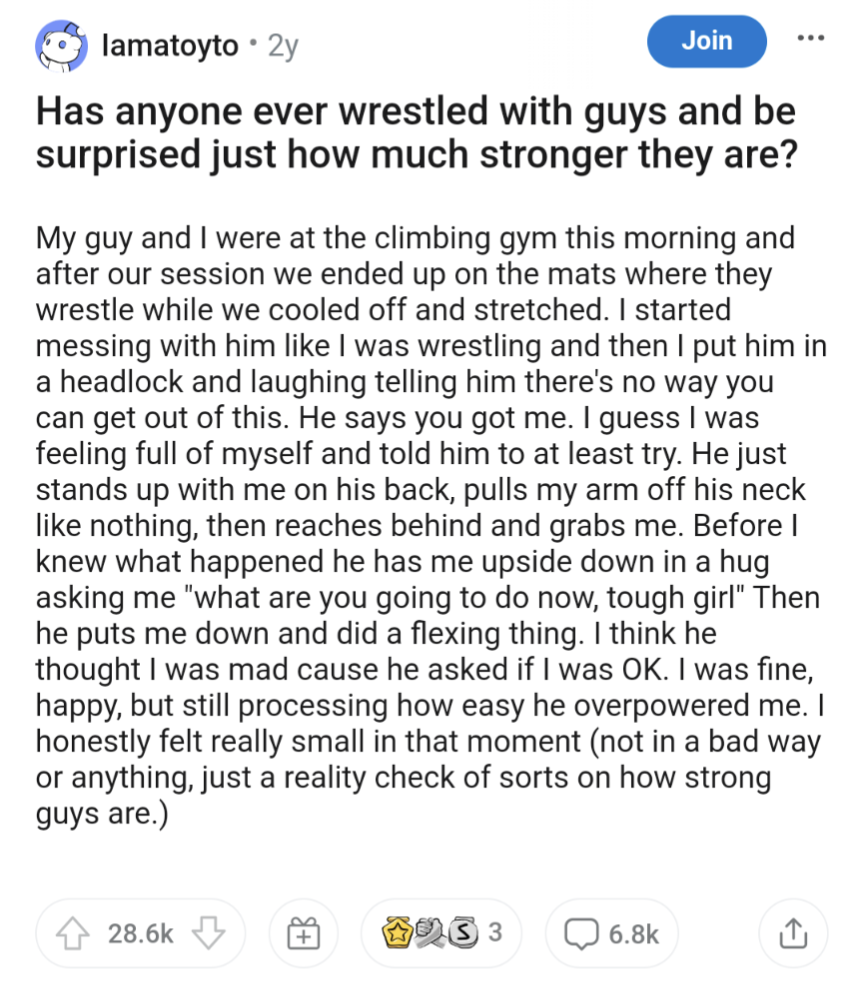Viewport: 863px width, 994px height.
Task: Tap the share arrow icon
Action: (792, 934)
